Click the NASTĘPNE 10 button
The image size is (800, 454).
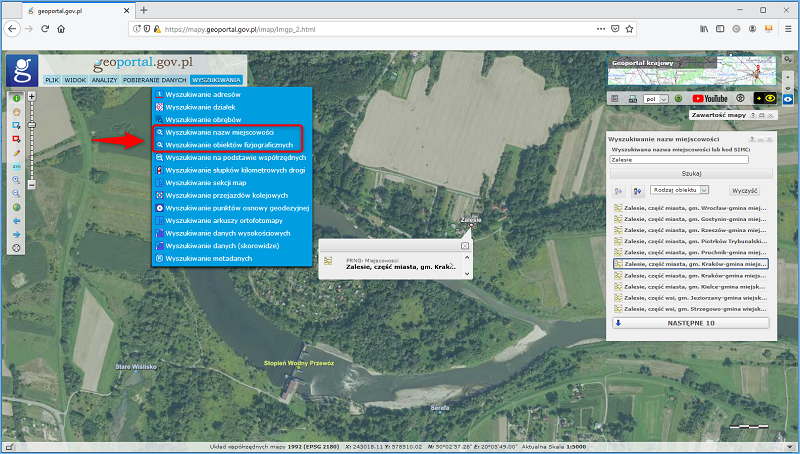(689, 323)
